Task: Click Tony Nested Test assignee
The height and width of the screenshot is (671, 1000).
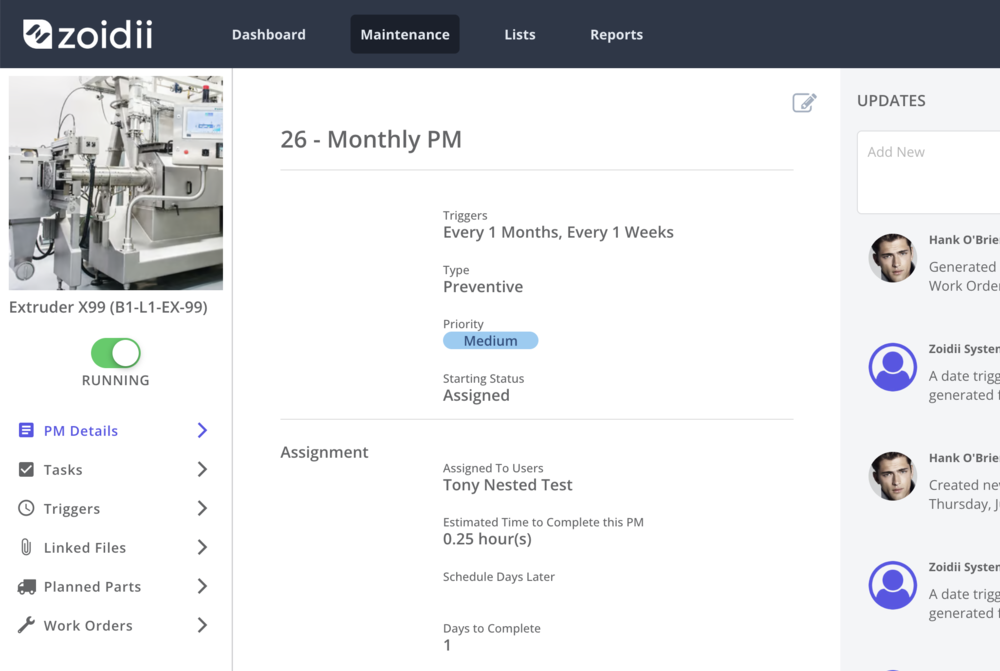Action: pos(508,485)
